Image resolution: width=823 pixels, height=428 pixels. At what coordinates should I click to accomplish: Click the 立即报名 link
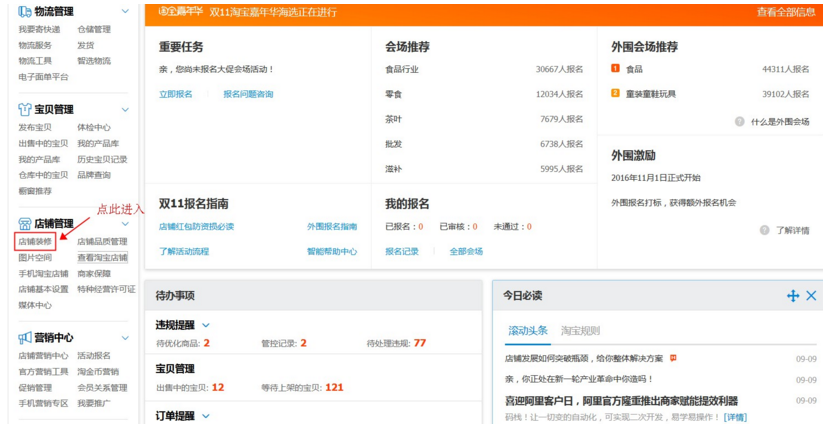tap(176, 94)
